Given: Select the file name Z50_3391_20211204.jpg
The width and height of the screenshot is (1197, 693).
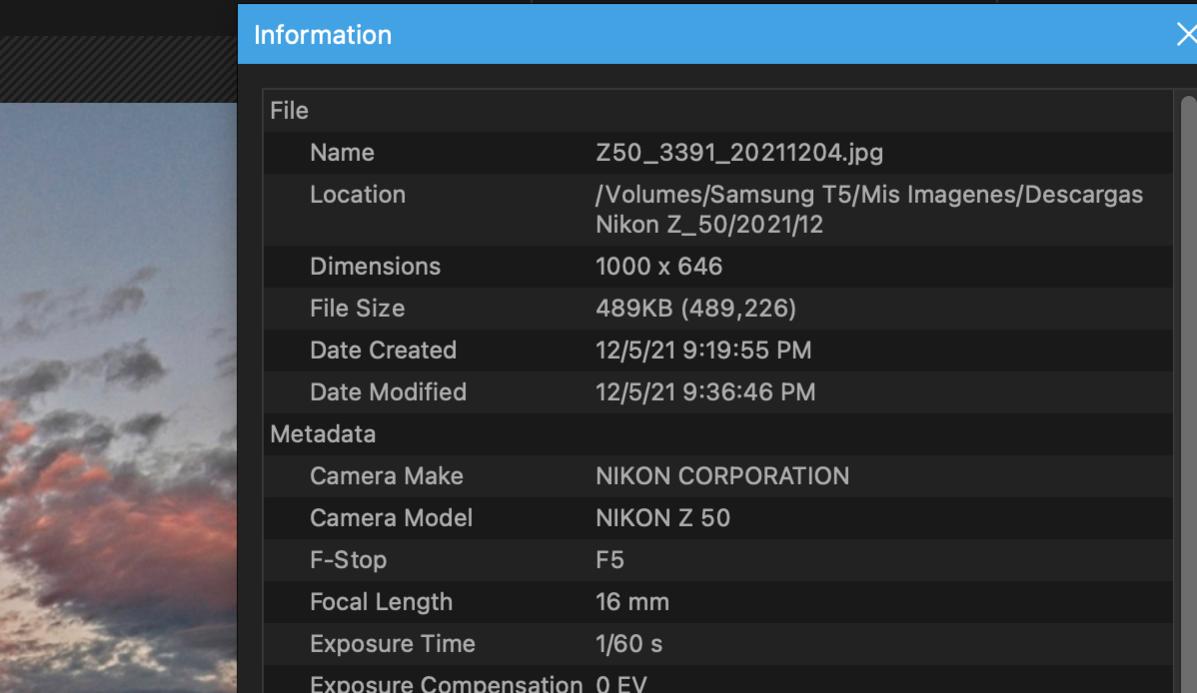Looking at the screenshot, I should click(x=739, y=153).
